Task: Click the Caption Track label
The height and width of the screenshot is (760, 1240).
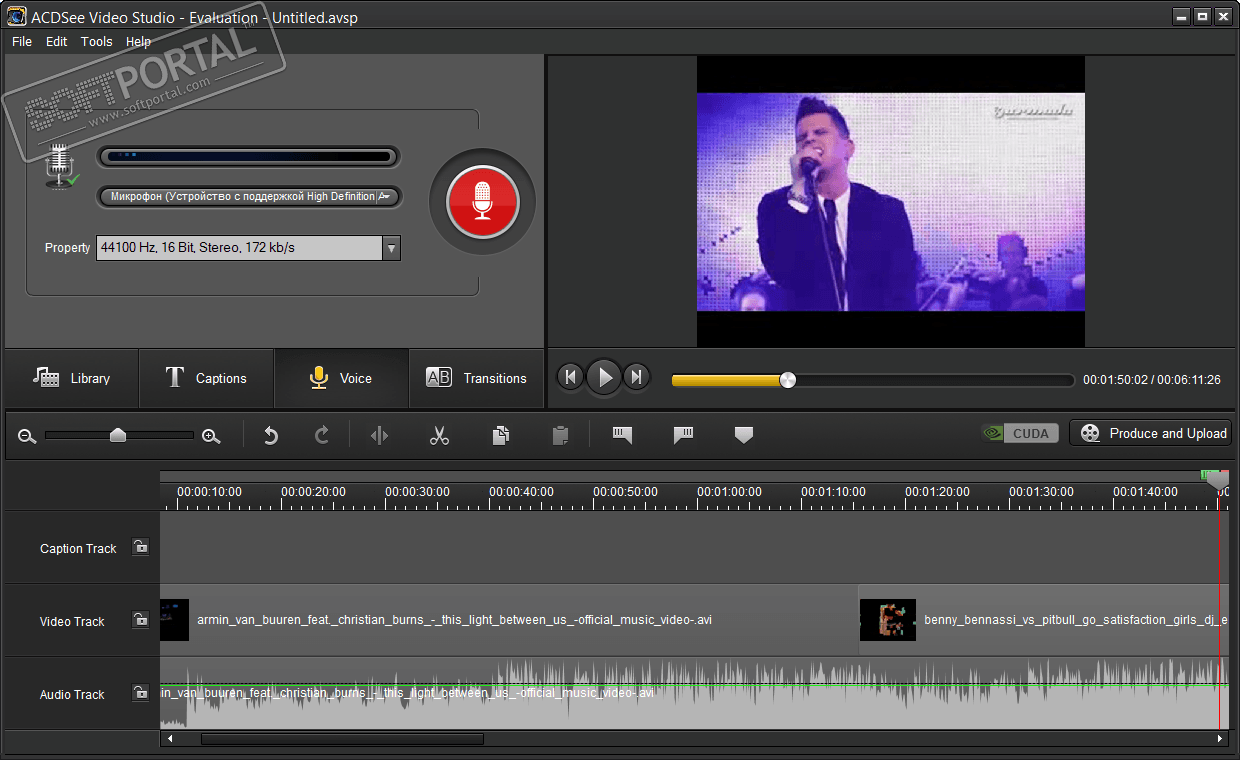Action: click(78, 548)
